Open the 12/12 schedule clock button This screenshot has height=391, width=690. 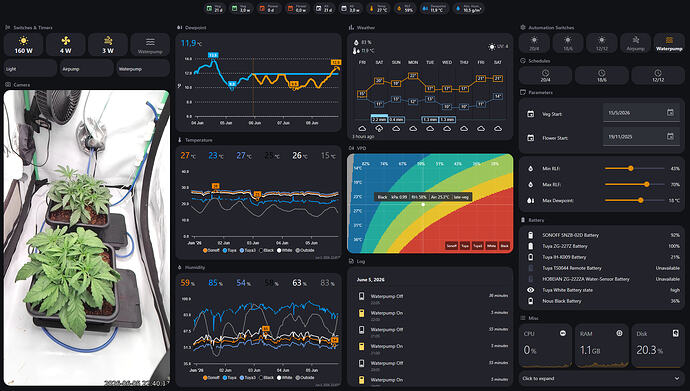[x=658, y=76]
